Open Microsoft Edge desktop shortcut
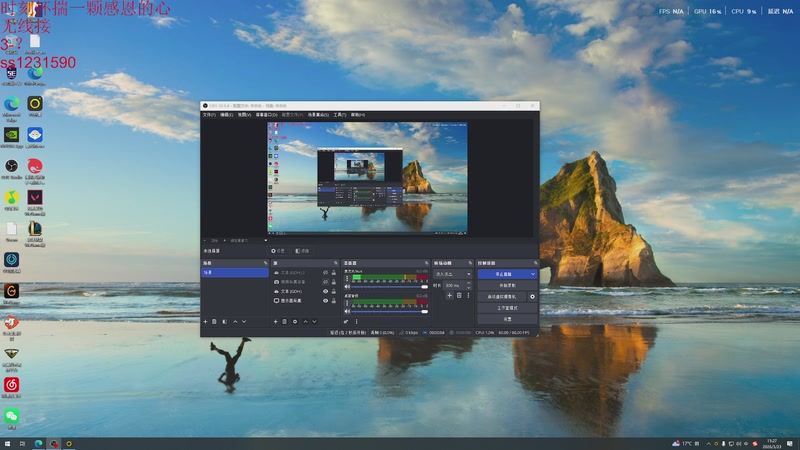The width and height of the screenshot is (800, 450). coord(11,108)
